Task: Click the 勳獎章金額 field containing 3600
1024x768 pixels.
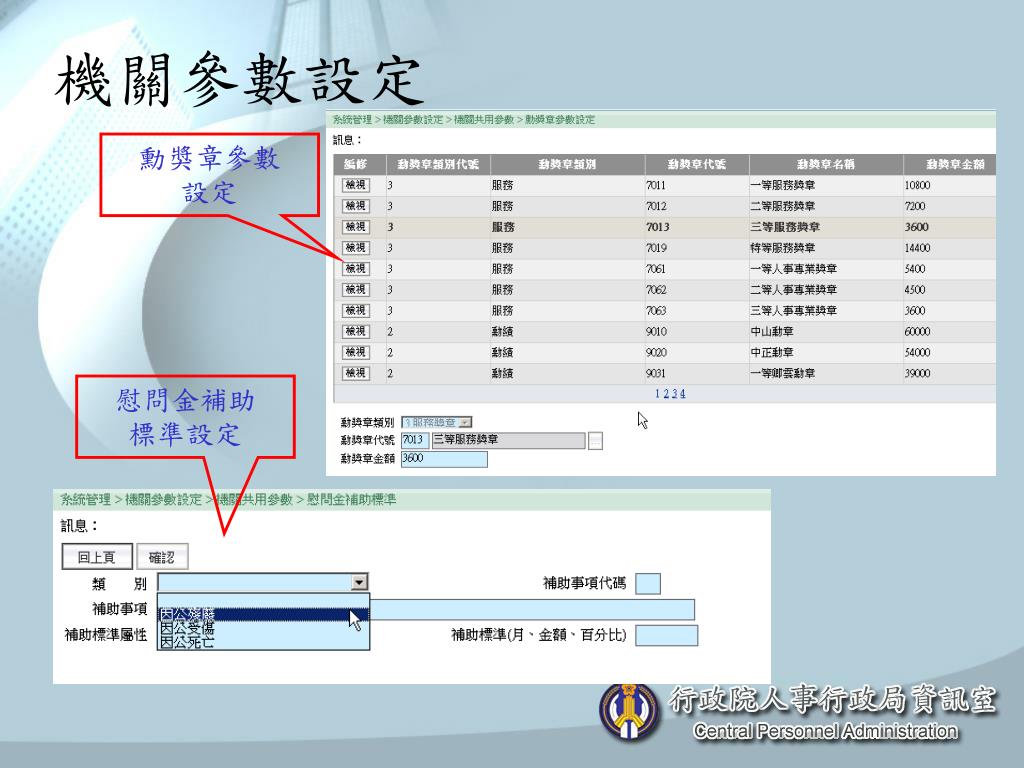Action: pos(444,458)
